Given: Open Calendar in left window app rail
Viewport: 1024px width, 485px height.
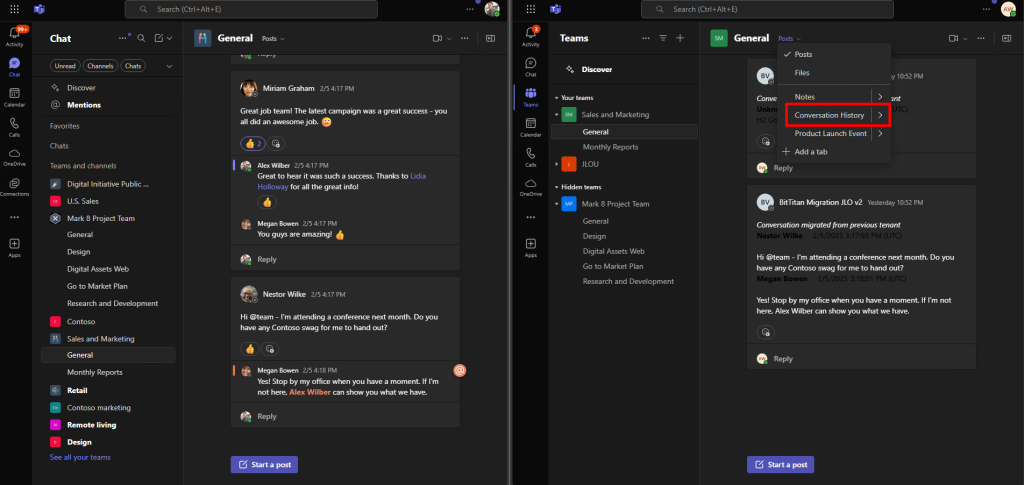Looking at the screenshot, I should click(14, 97).
